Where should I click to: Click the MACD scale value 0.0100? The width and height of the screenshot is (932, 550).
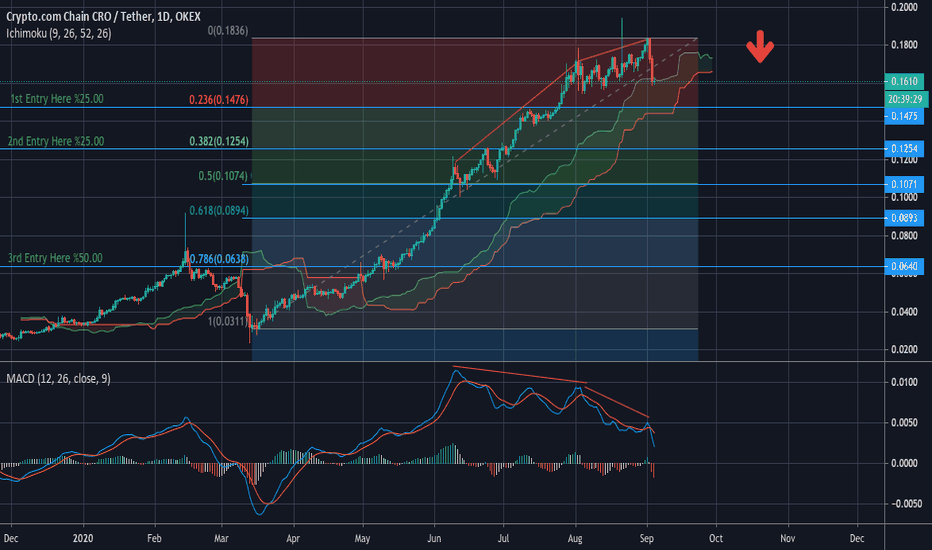tap(904, 382)
